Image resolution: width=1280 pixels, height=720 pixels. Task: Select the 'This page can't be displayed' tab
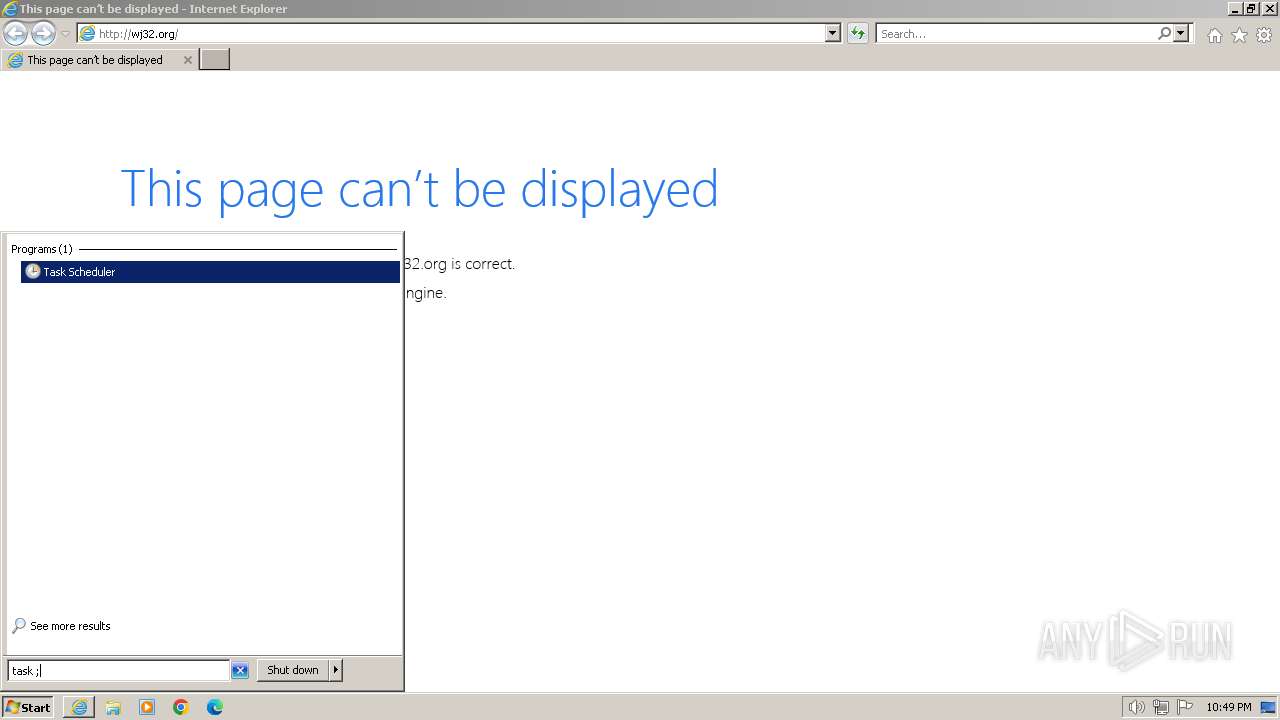coord(99,60)
